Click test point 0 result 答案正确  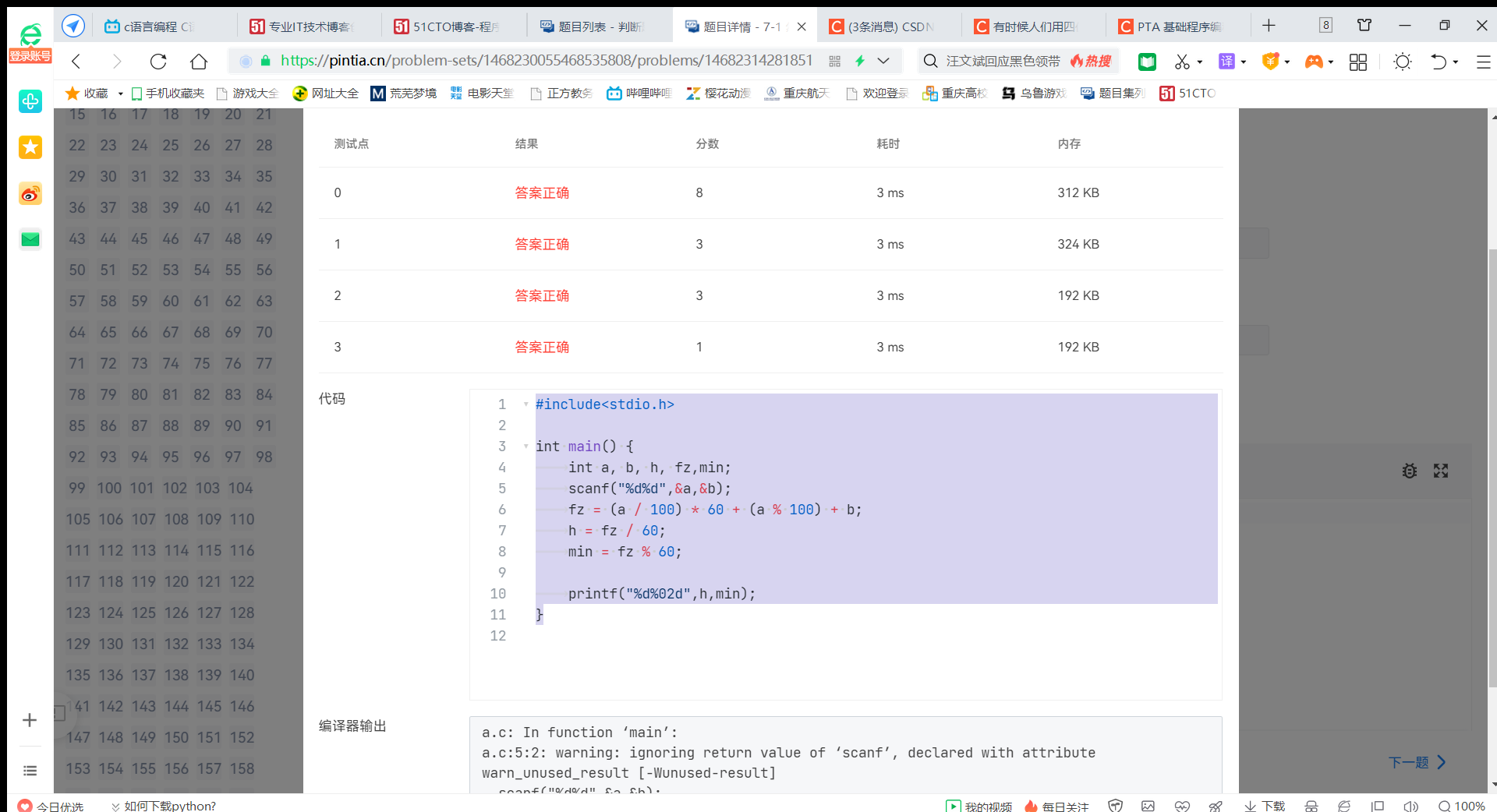point(542,192)
